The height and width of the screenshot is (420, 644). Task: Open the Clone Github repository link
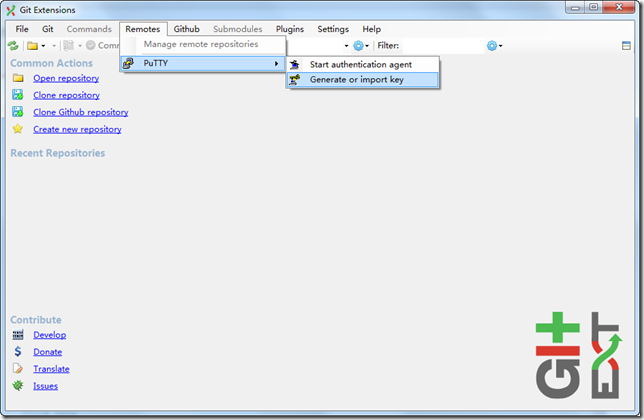81,112
